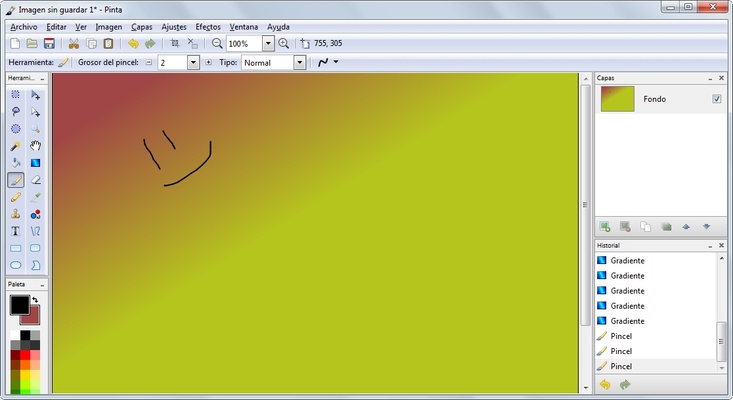Screen dimensions: 733x400
Task: Select the Paint Bucket tool
Action: [x=15, y=163]
